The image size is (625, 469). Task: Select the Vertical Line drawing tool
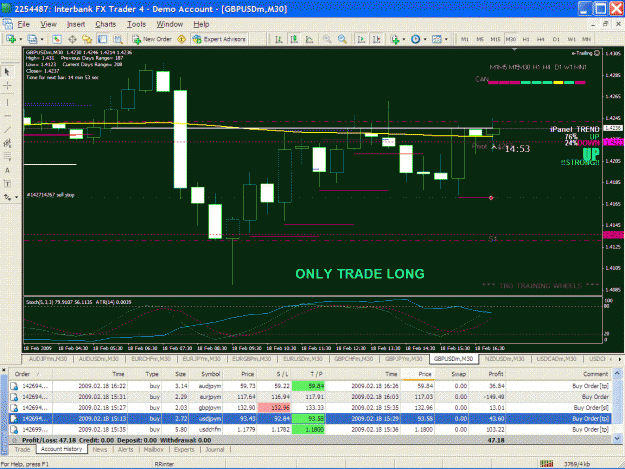[x=7, y=102]
